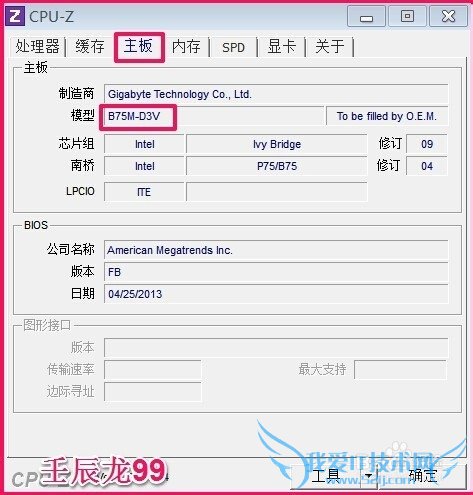Select the 主板 tab
The width and height of the screenshot is (473, 495).
pos(139,46)
